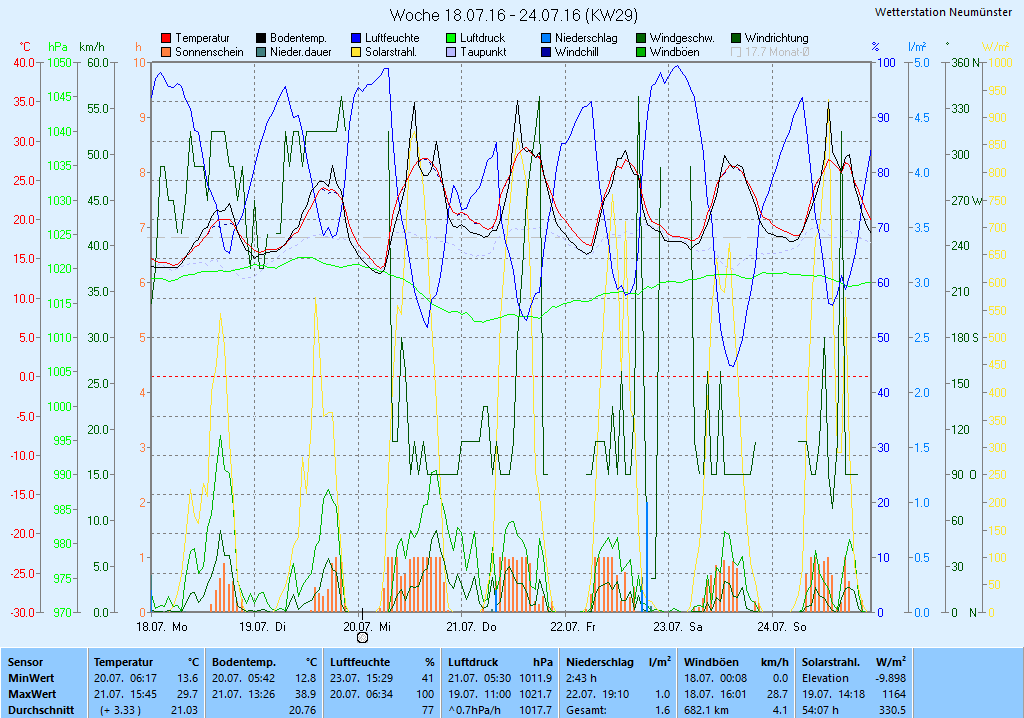The height and width of the screenshot is (718, 1024).
Task: Click the Temperatur column header in table
Action: click(123, 662)
